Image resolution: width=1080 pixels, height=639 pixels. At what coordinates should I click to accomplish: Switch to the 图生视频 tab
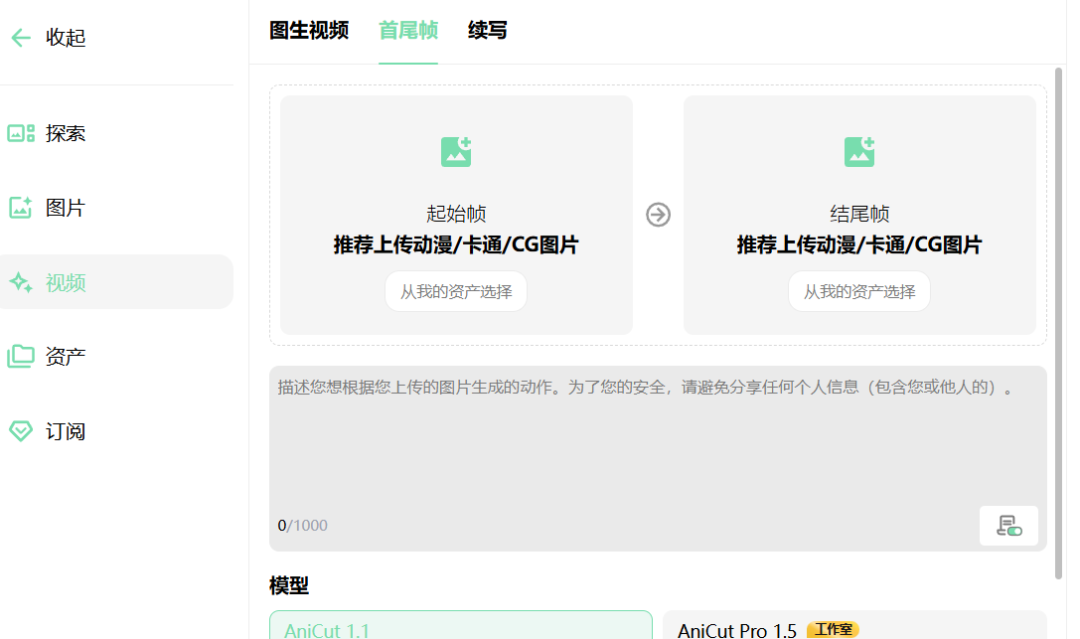tap(307, 31)
